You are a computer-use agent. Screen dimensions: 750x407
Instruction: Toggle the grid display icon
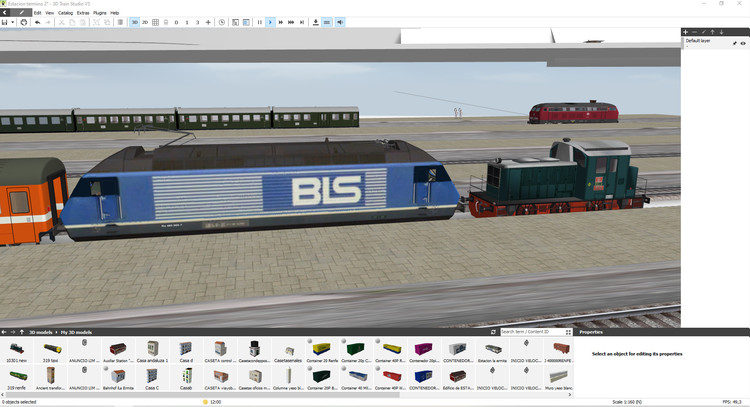point(155,22)
